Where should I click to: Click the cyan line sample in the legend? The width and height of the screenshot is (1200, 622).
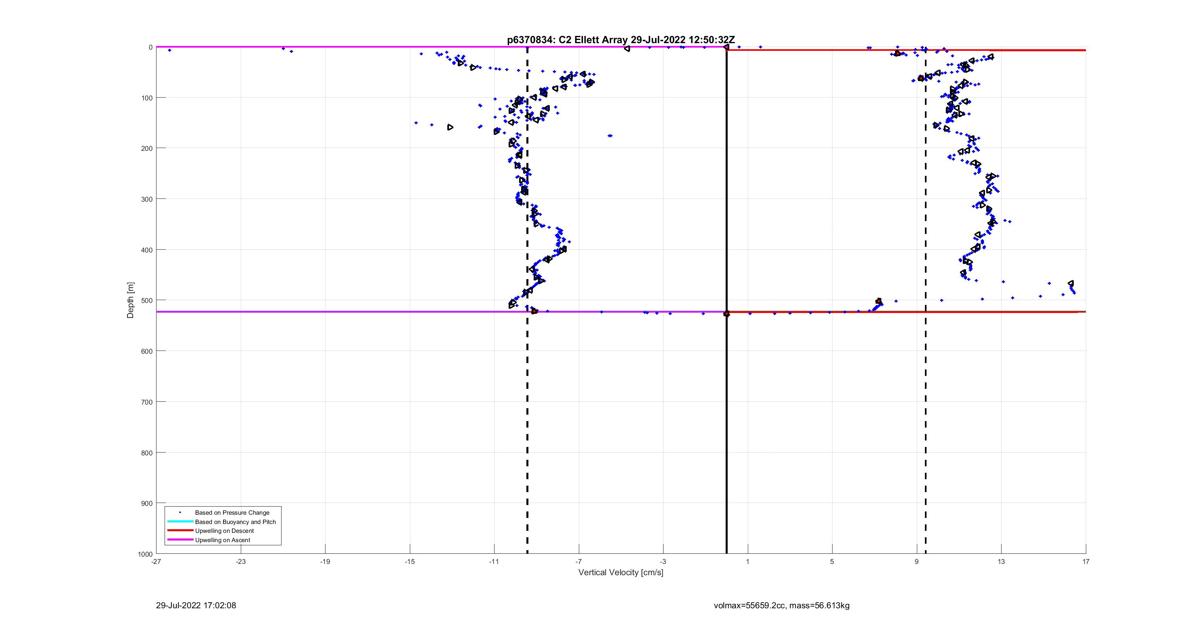pyautogui.click(x=179, y=522)
